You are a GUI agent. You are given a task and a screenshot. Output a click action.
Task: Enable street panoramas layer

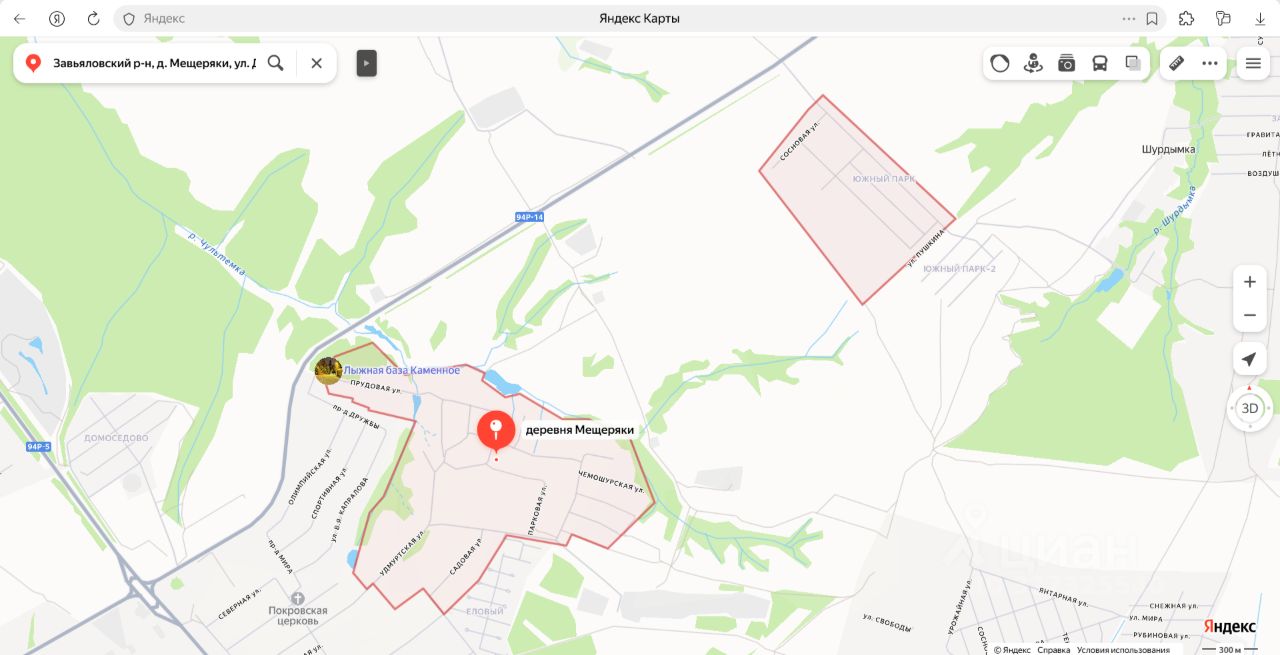tap(1033, 63)
